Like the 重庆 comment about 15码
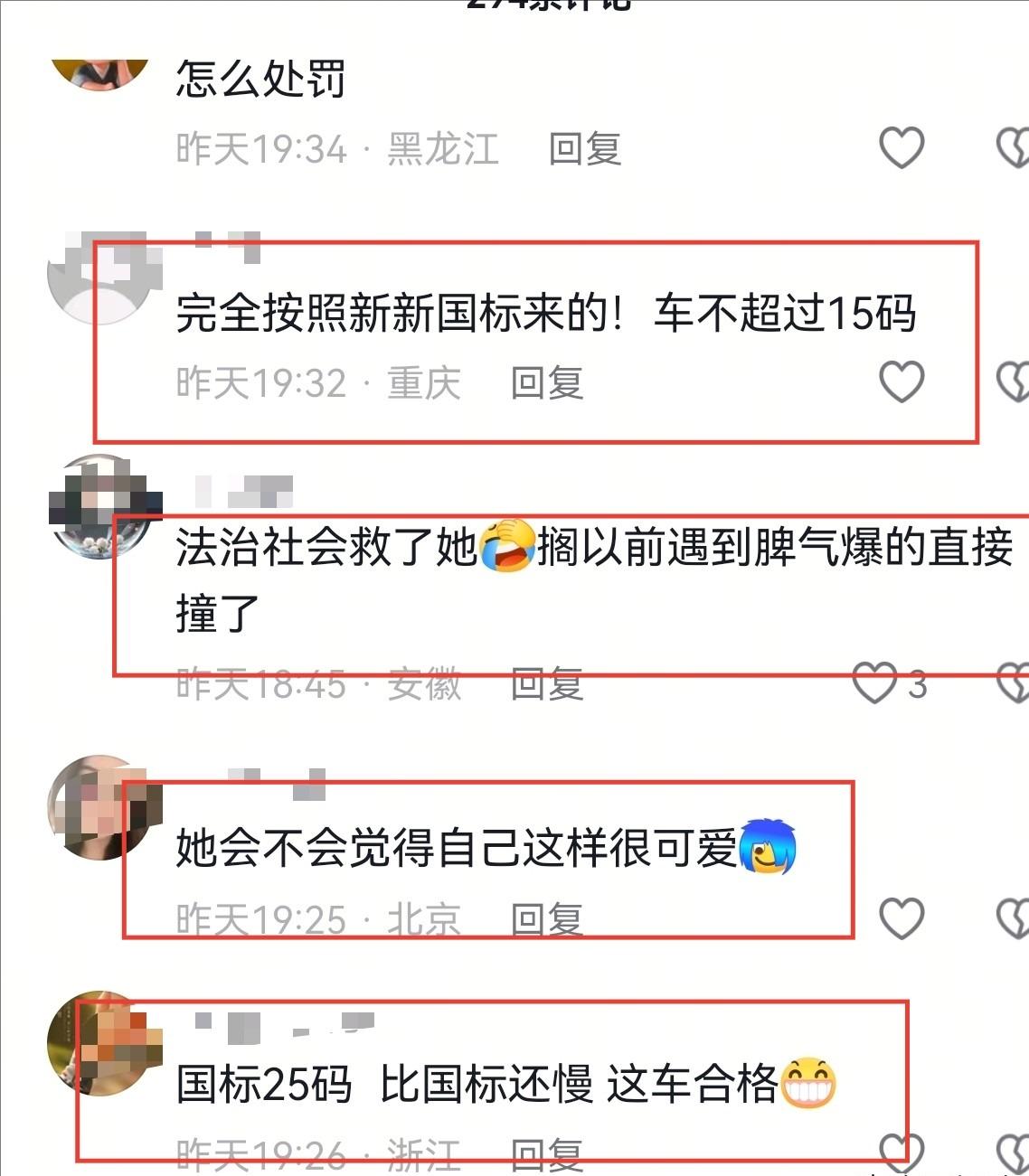The image size is (1029, 1176). (x=902, y=381)
